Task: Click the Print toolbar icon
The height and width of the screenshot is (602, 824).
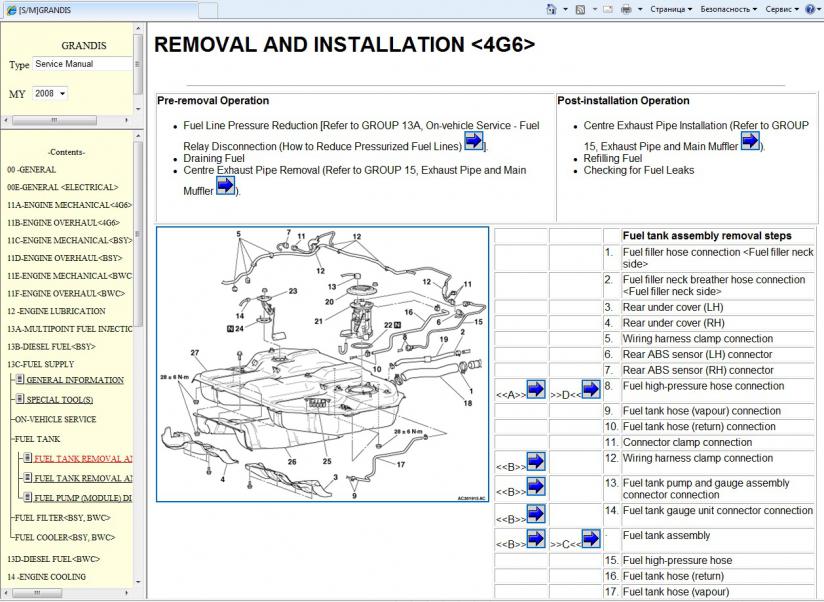Action: pyautogui.click(x=626, y=9)
